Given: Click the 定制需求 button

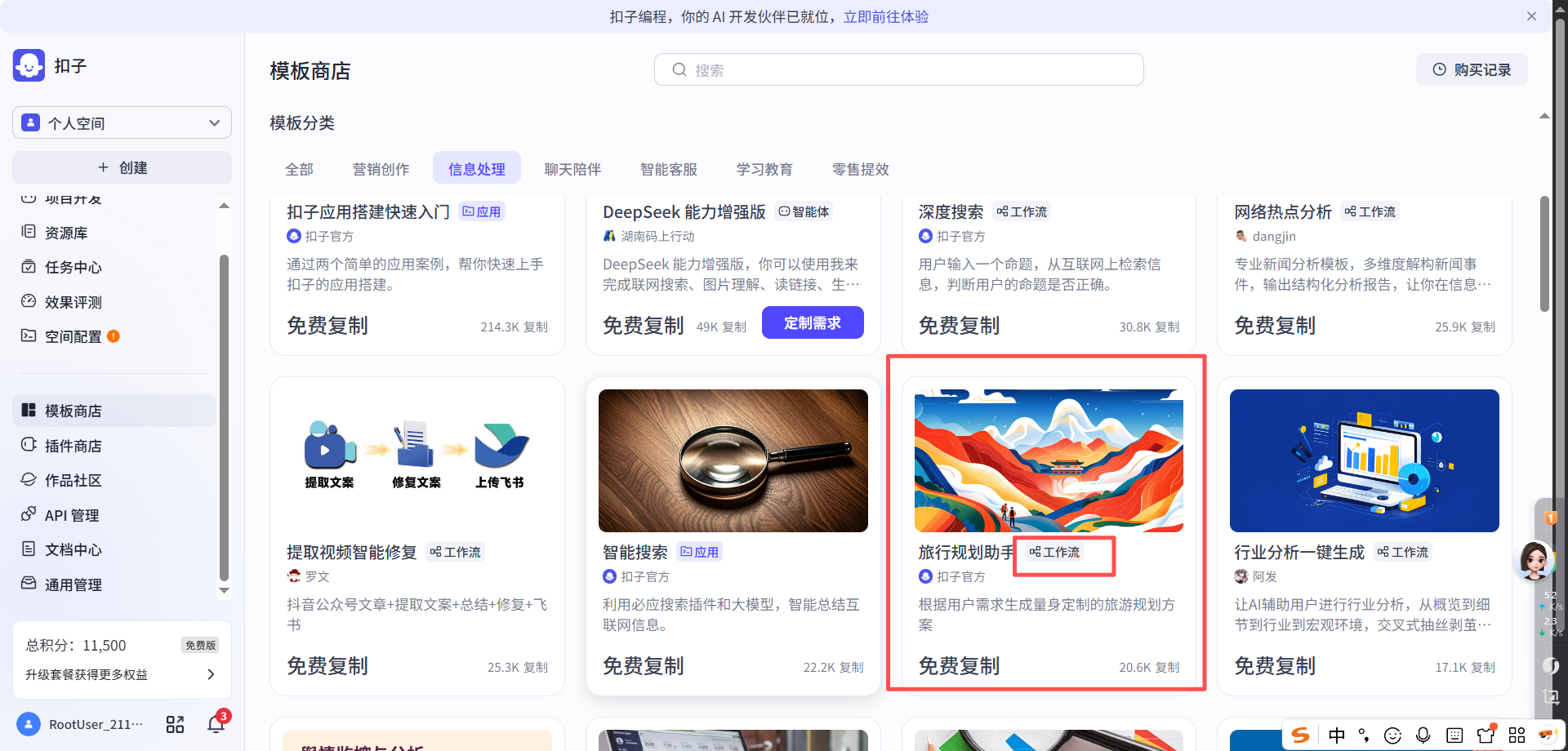Looking at the screenshot, I should coord(812,322).
